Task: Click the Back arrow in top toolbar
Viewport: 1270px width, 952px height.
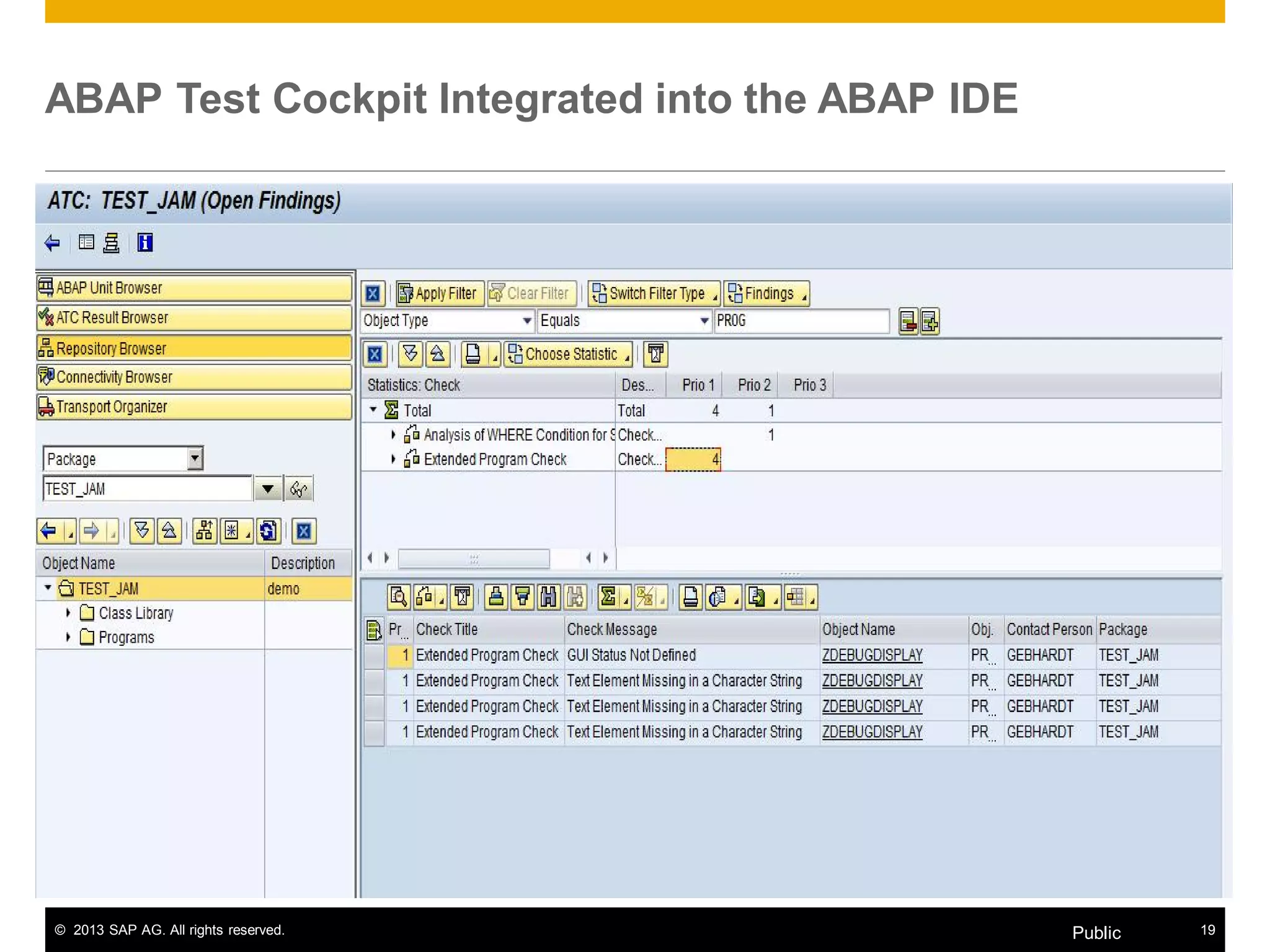Action: pos(53,242)
